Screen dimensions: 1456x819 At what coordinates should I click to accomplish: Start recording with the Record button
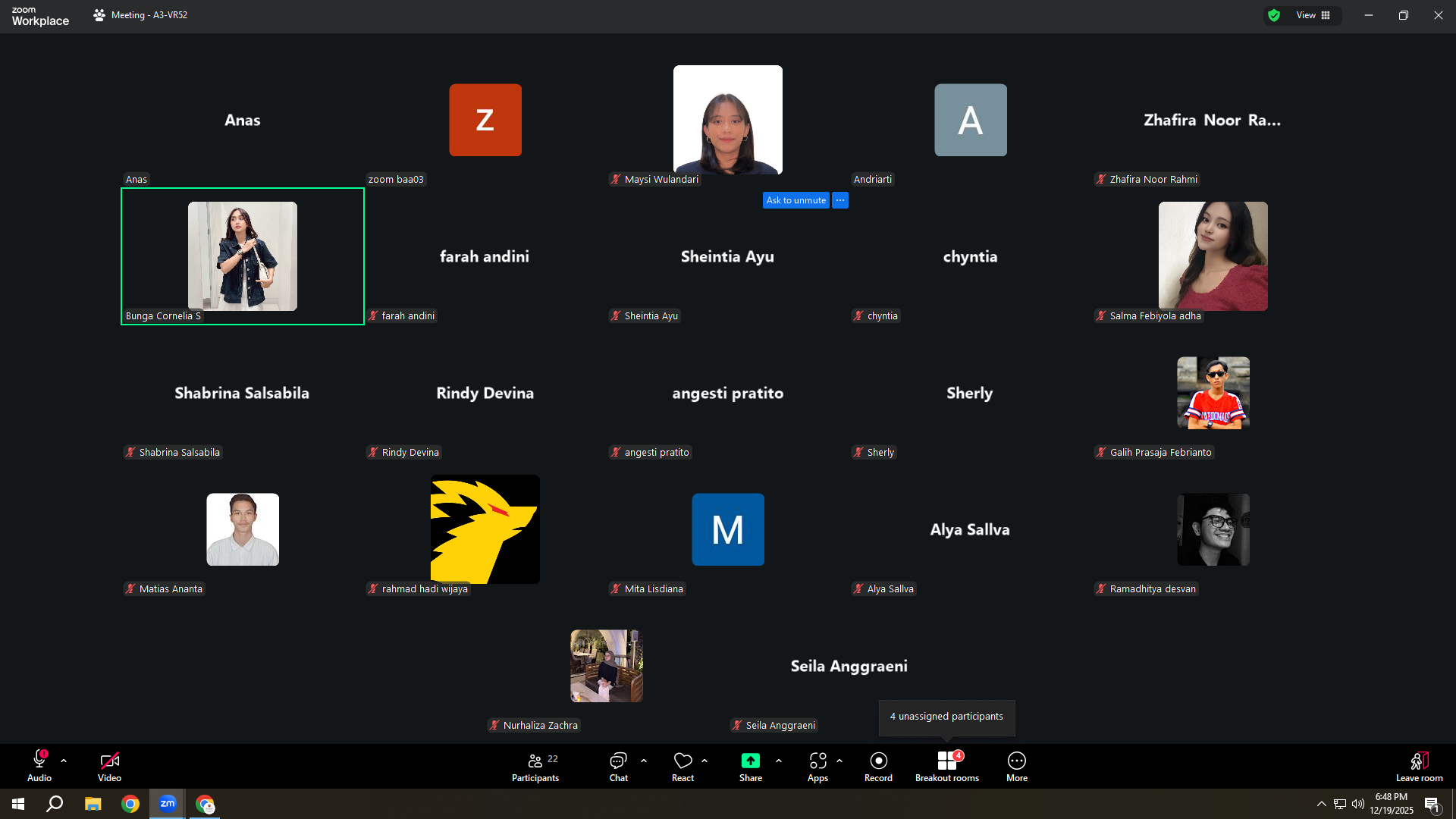(x=878, y=766)
